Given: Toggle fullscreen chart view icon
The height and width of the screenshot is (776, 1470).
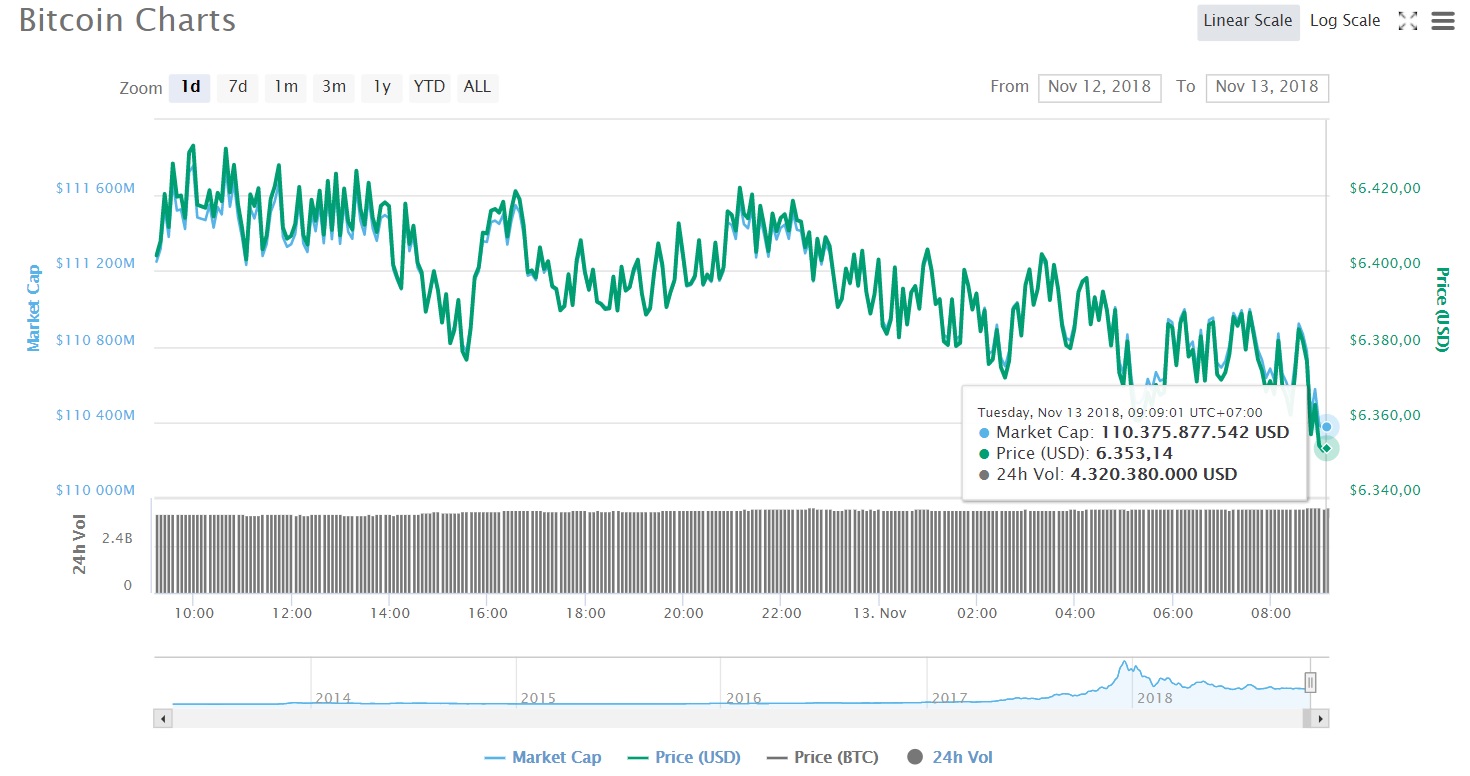Looking at the screenshot, I should coord(1408,21).
